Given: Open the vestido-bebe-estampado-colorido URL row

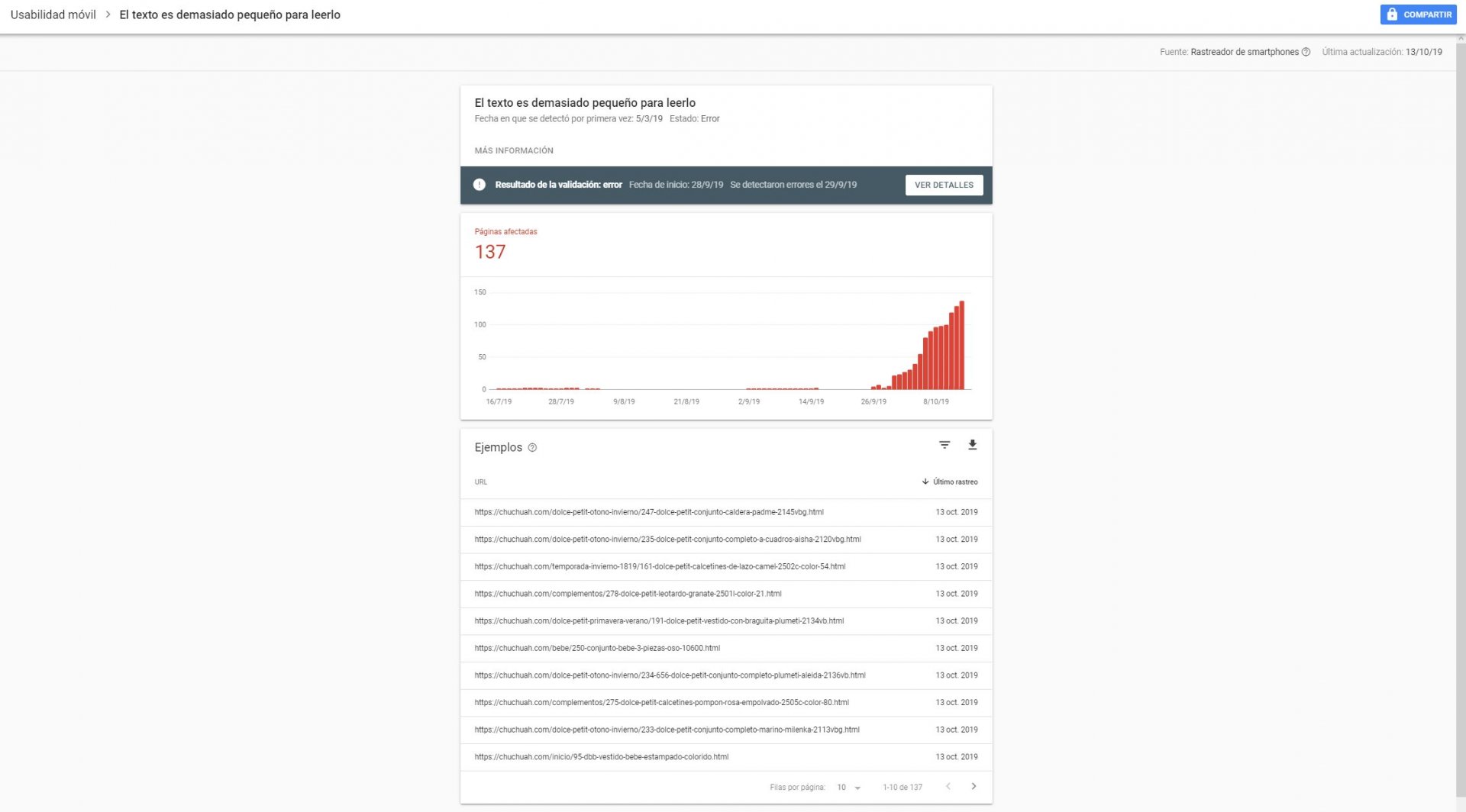Looking at the screenshot, I should [726, 757].
